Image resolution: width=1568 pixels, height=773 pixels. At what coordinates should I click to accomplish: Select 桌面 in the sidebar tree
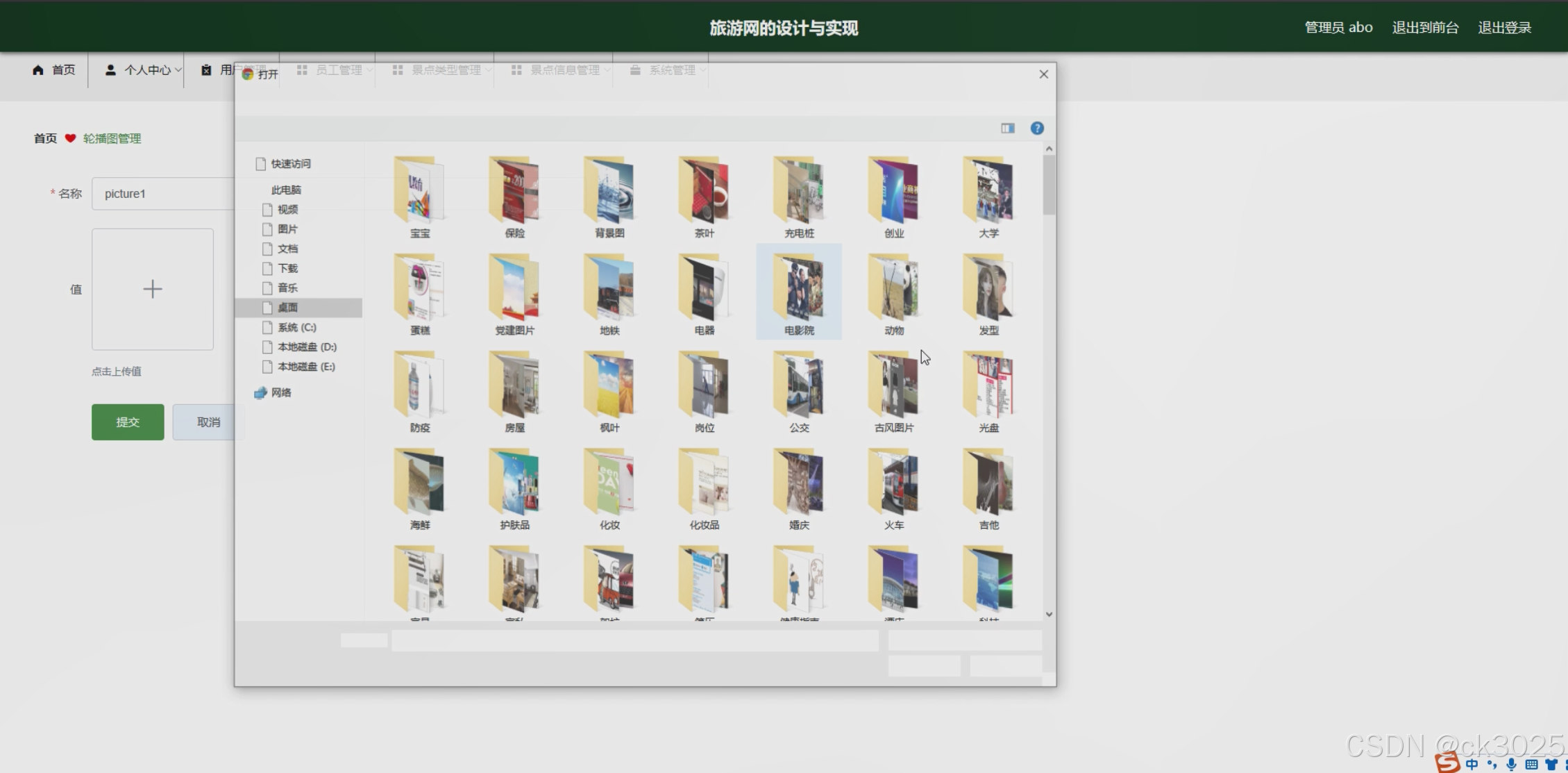coord(287,308)
